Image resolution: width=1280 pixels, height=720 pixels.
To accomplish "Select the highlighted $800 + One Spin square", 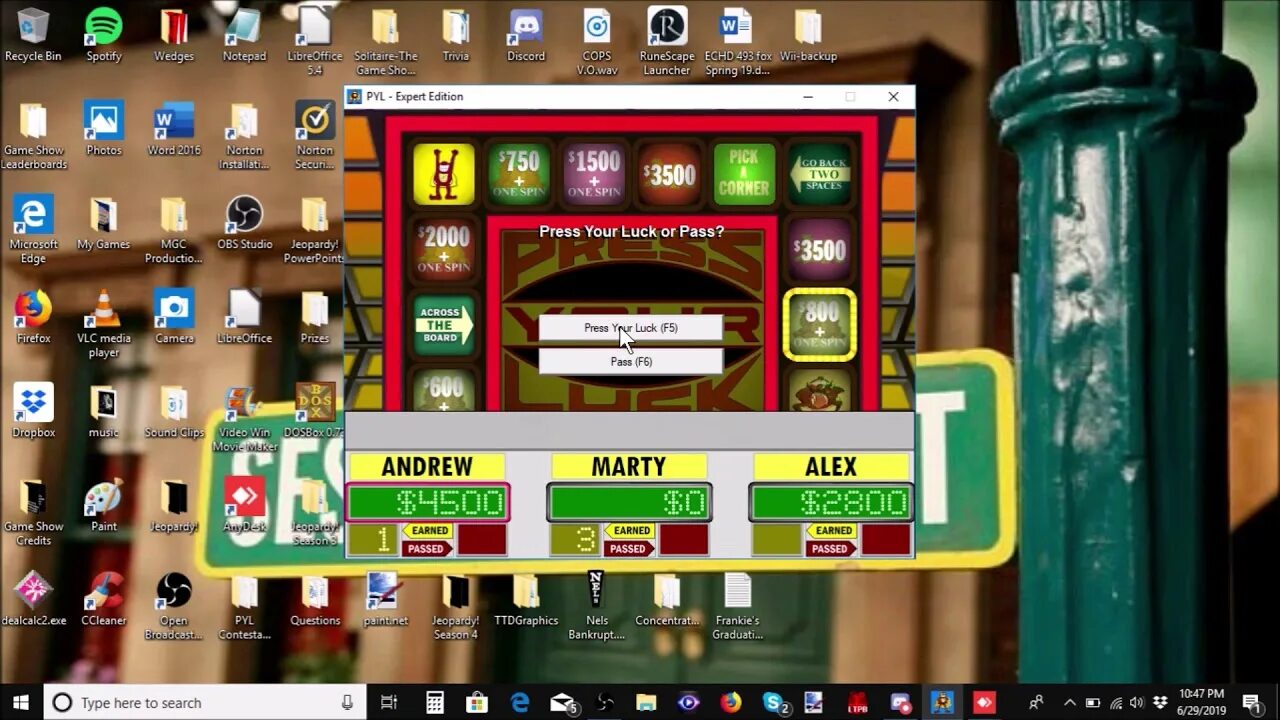I will 820,324.
